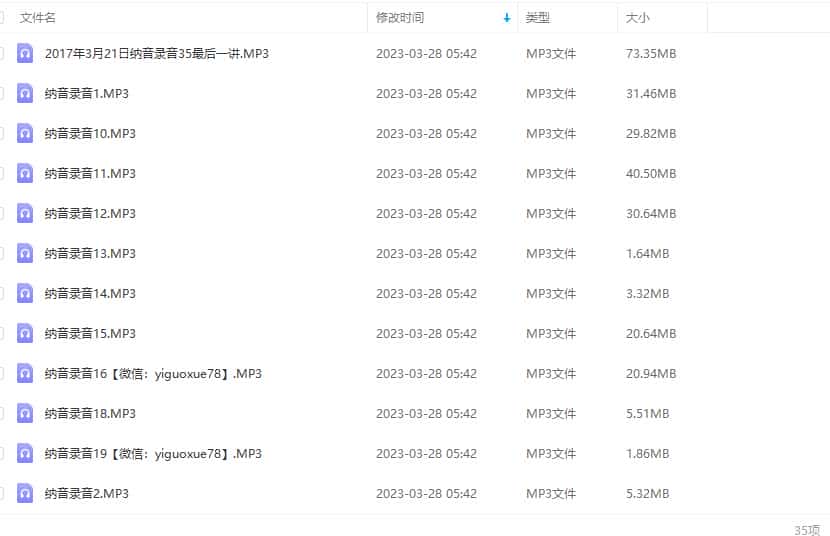Click the MP3 icon for 纳音录音18.MP3
Image resolution: width=830 pixels, height=536 pixels.
tap(25, 413)
